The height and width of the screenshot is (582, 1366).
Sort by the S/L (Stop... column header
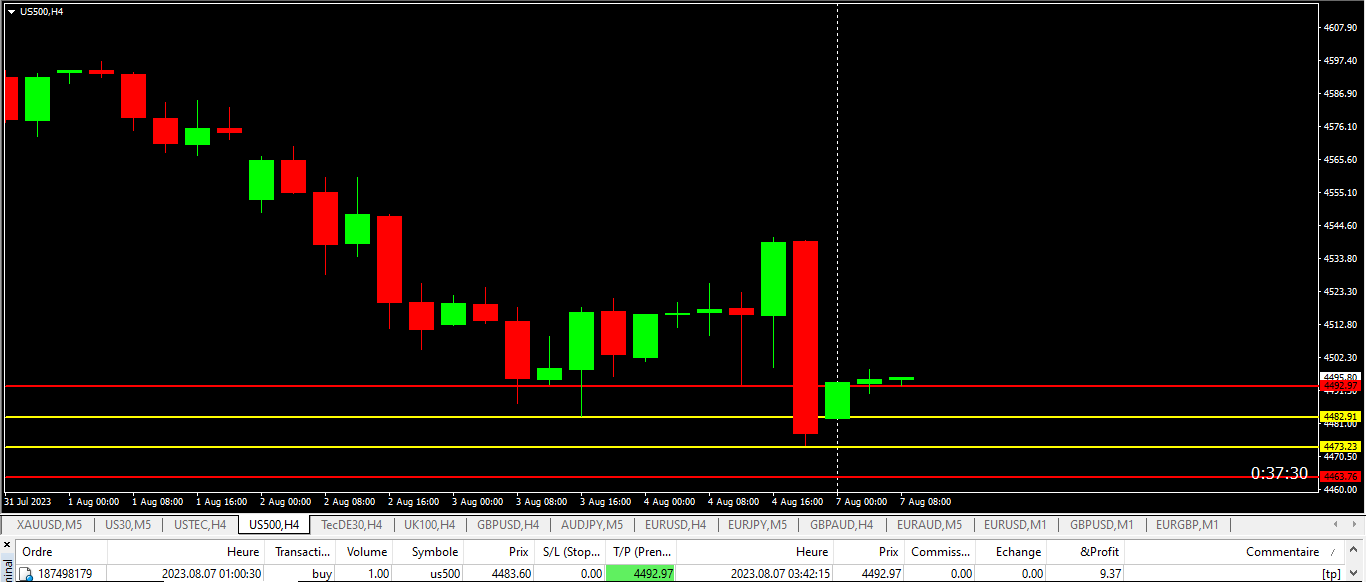click(x=569, y=552)
